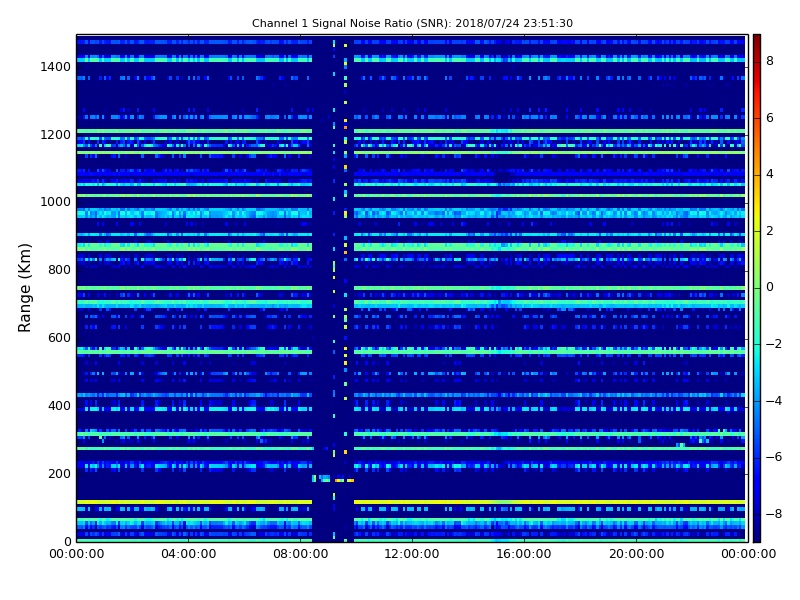Click the y-axis tick label 800
Image resolution: width=800 pixels, height=600 pixels.
[x=59, y=270]
